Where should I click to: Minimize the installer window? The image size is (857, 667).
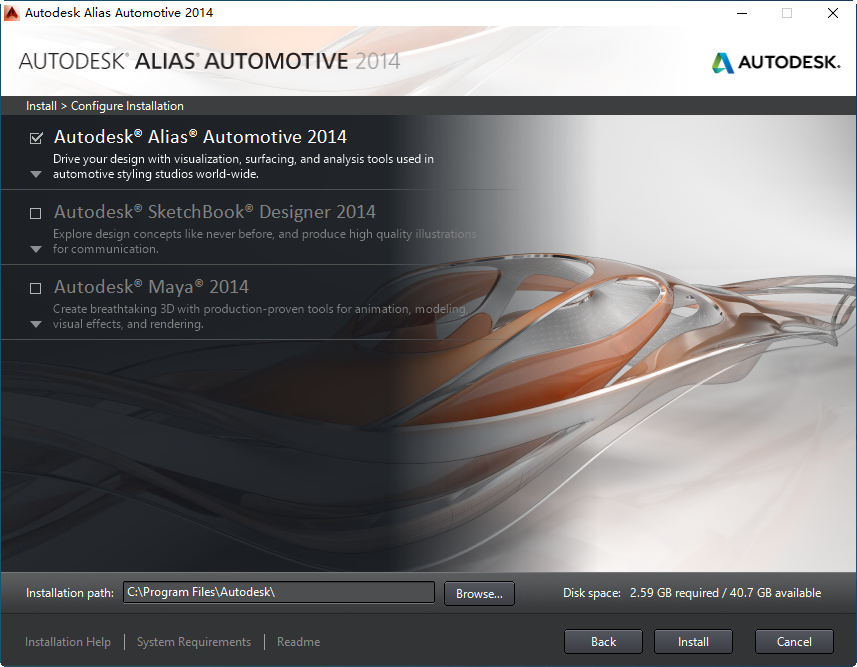coord(742,13)
